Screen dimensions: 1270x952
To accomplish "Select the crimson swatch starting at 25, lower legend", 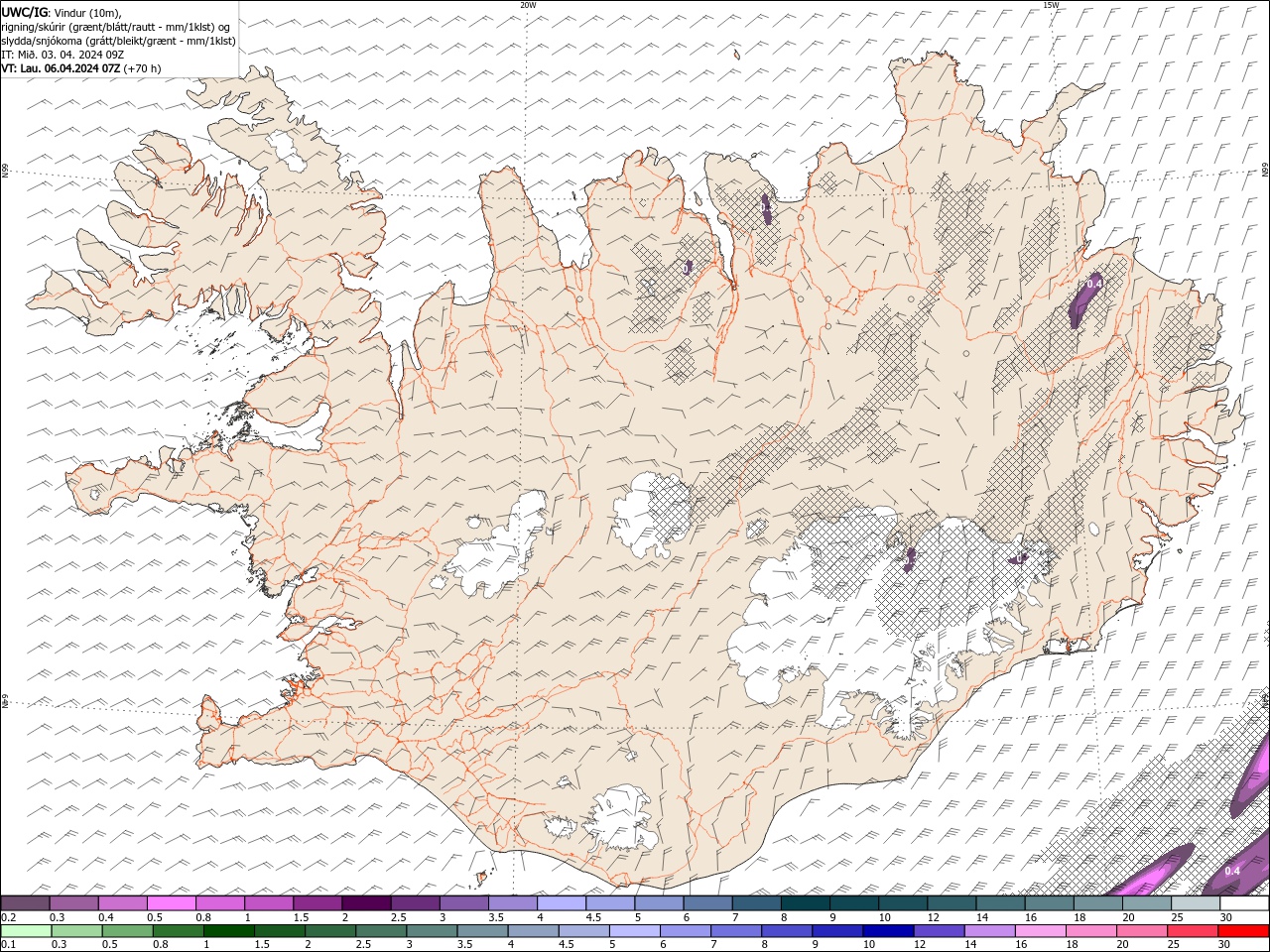I will coord(1192,930).
